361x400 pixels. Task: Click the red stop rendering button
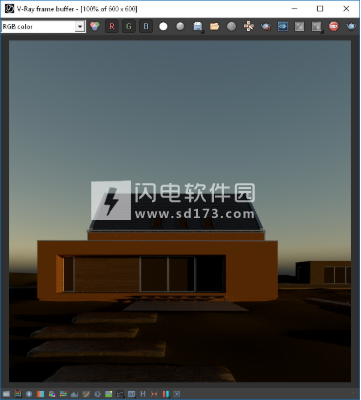click(x=333, y=27)
